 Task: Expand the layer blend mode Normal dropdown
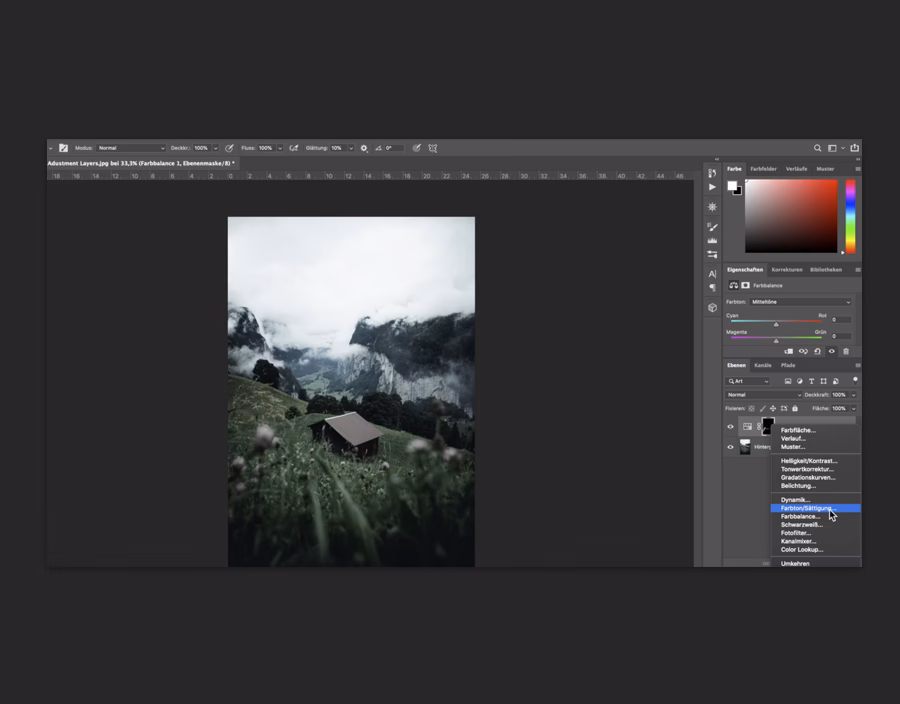(x=763, y=395)
